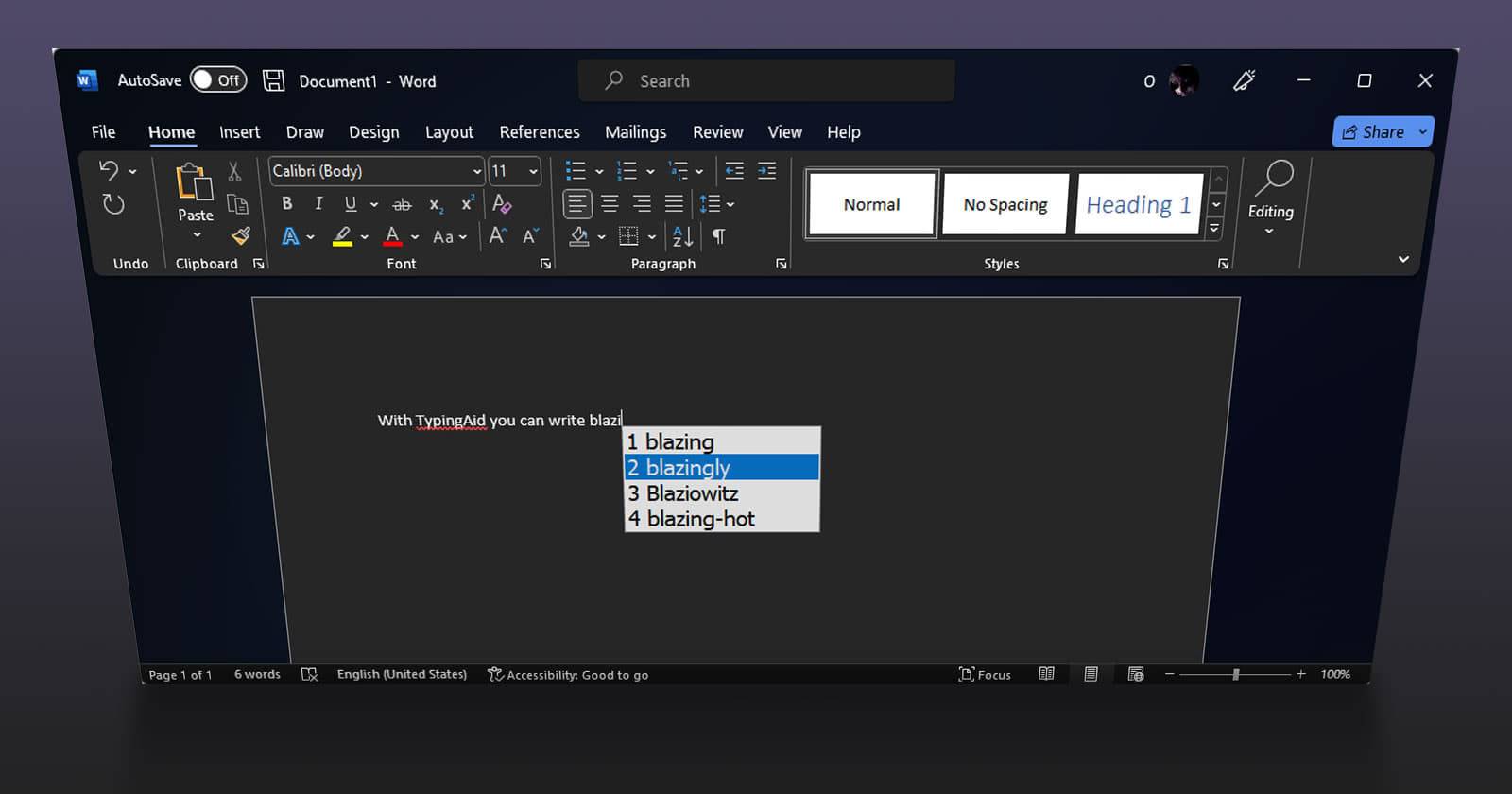Click the Decrease Indent icon

[x=734, y=171]
